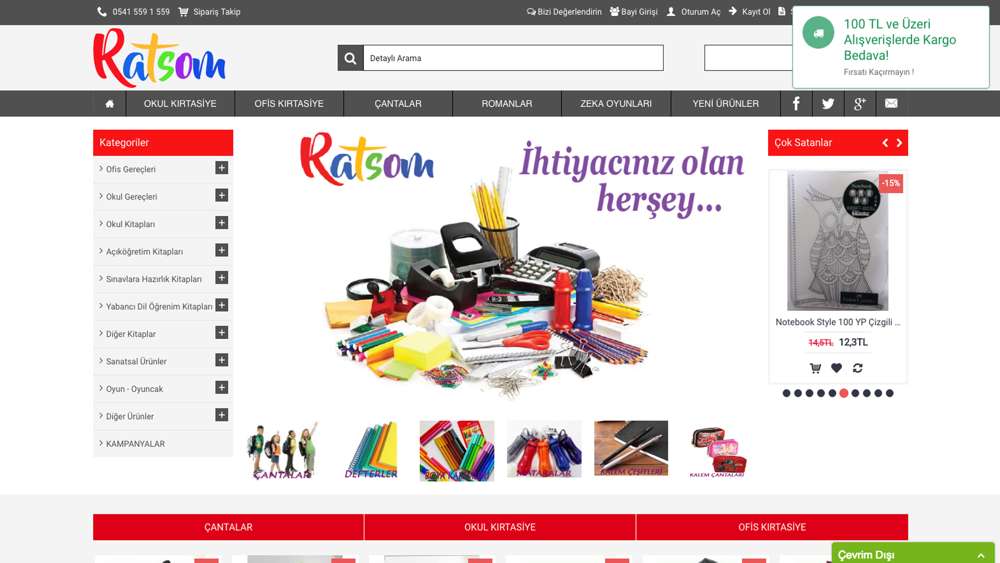Open Okul Kitapları category link
The height and width of the screenshot is (563, 1000).
tap(131, 224)
